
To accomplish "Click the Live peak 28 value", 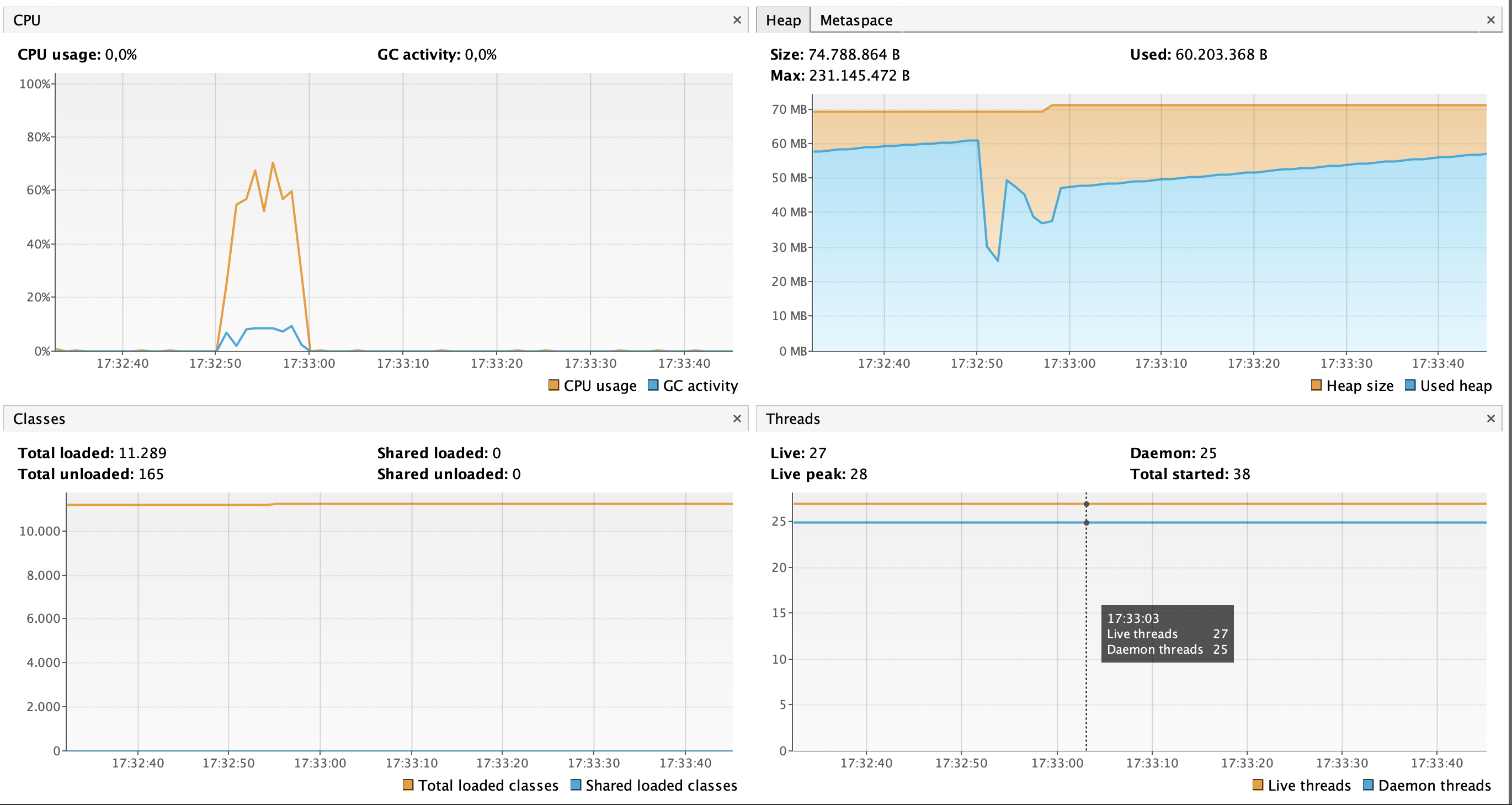I will click(859, 474).
